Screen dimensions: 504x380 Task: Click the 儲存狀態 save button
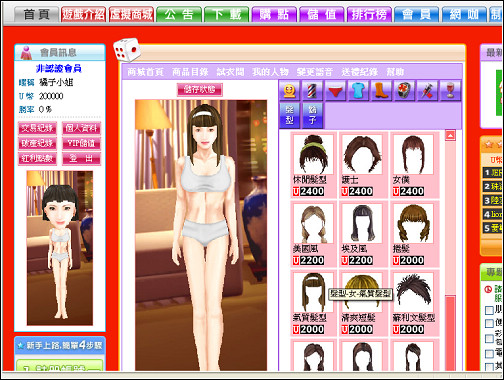[200, 90]
